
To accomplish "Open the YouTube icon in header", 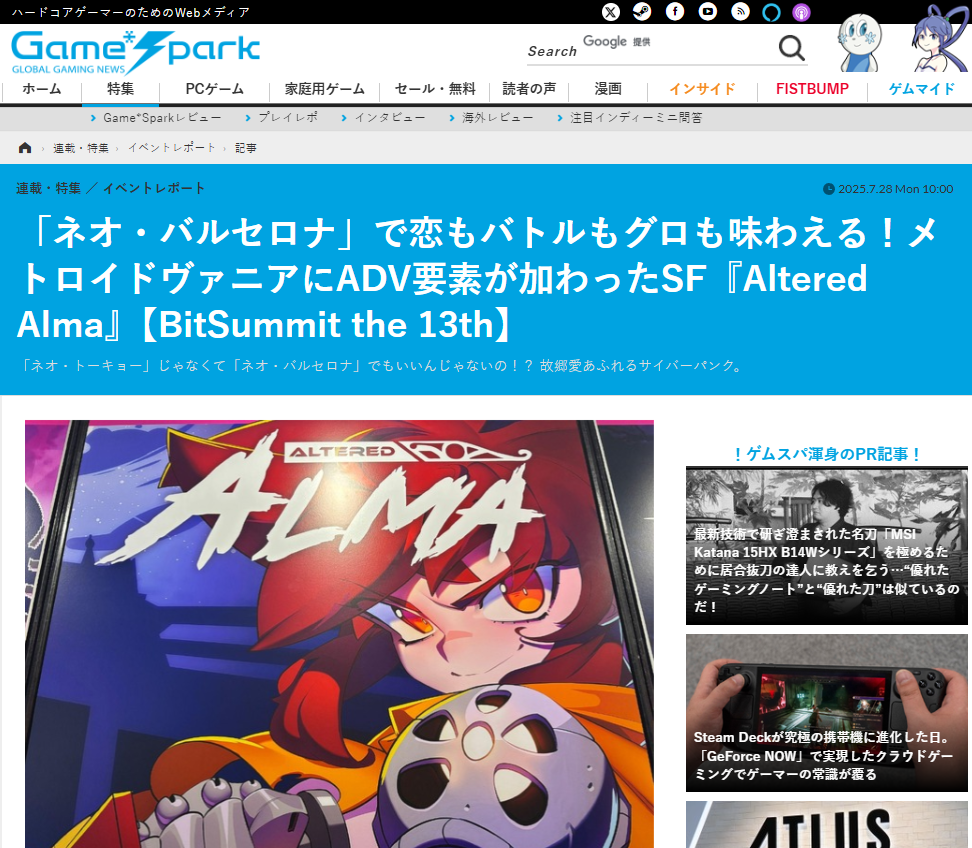I will point(707,12).
